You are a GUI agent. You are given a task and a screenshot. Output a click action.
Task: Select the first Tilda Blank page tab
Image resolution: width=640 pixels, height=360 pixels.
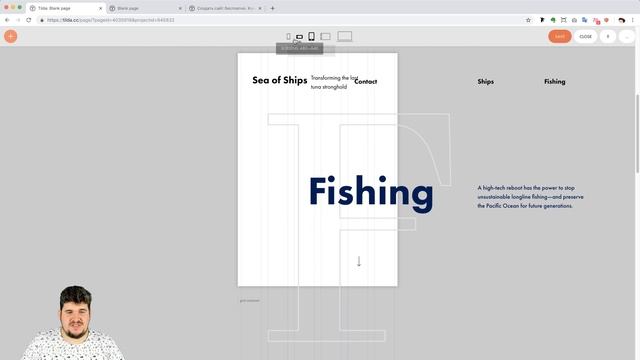pos(65,8)
